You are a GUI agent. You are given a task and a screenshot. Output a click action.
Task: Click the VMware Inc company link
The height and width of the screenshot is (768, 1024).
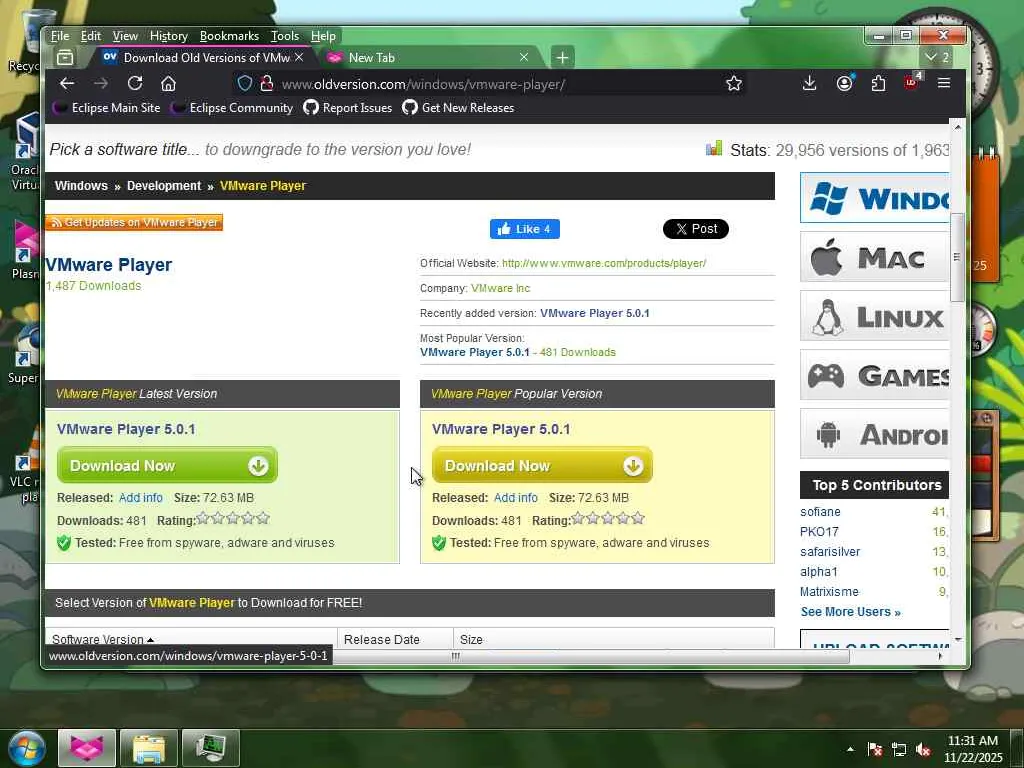click(x=500, y=288)
